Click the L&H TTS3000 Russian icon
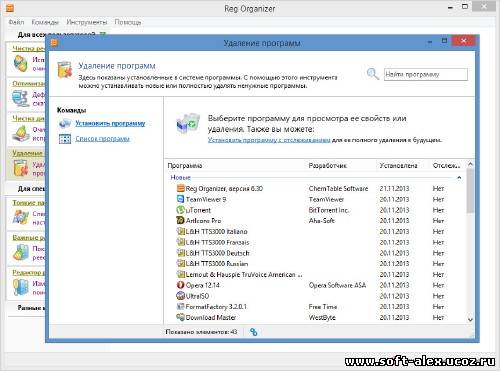This screenshot has height=371, width=500. (x=180, y=264)
